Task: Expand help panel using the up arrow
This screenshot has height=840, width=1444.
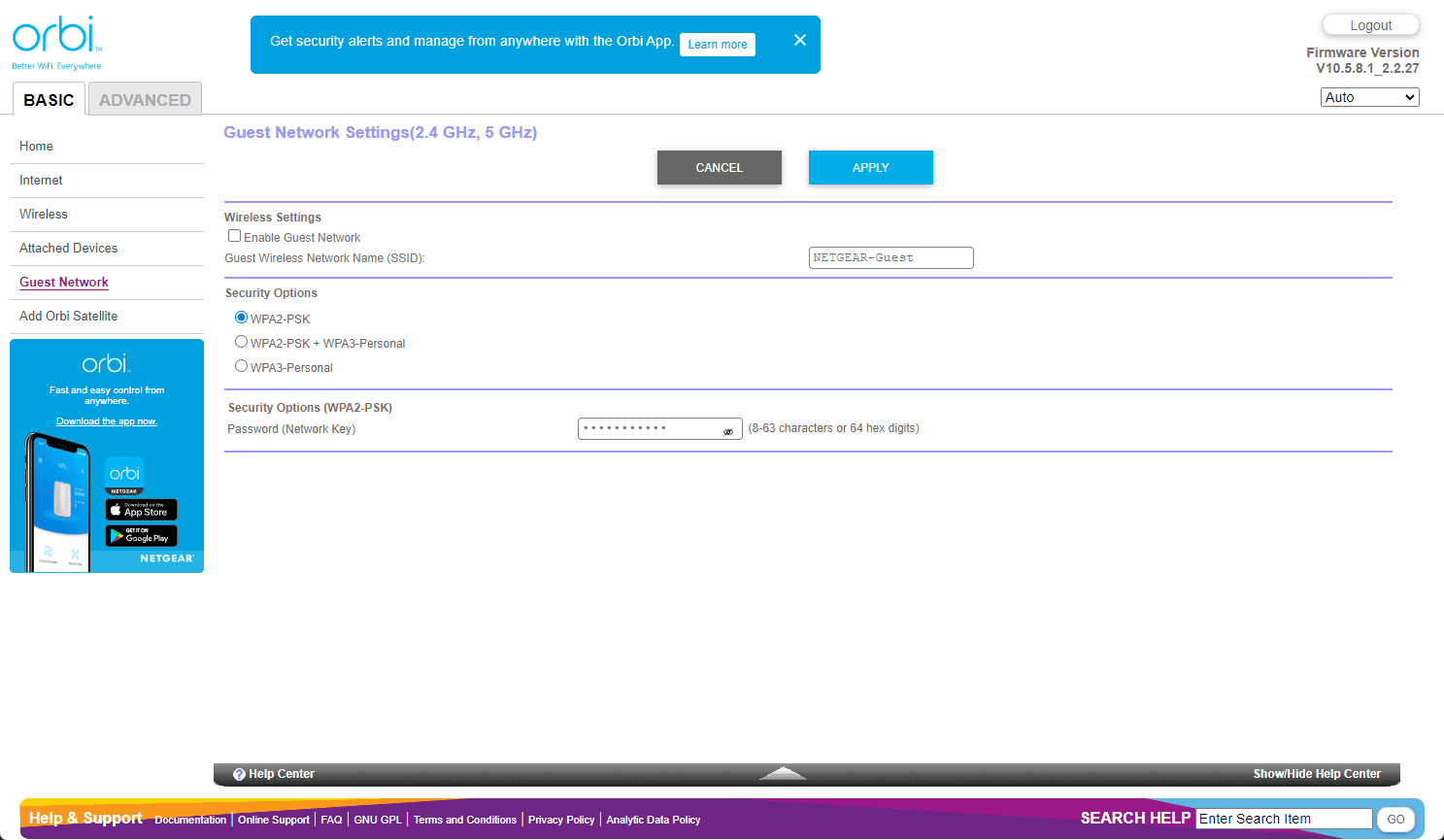Action: [x=783, y=773]
